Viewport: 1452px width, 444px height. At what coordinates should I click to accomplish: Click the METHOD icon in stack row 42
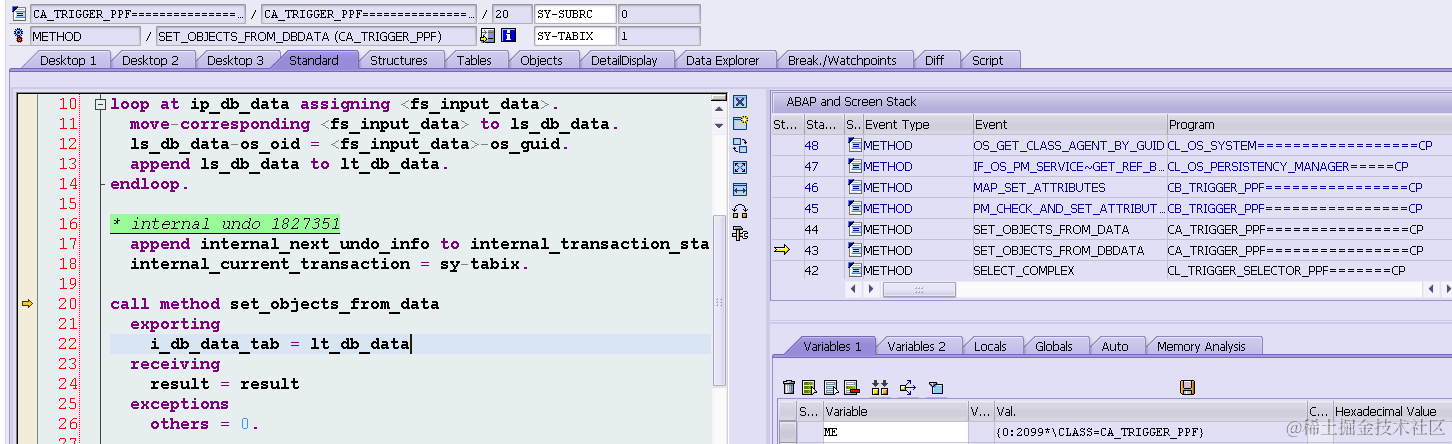854,270
